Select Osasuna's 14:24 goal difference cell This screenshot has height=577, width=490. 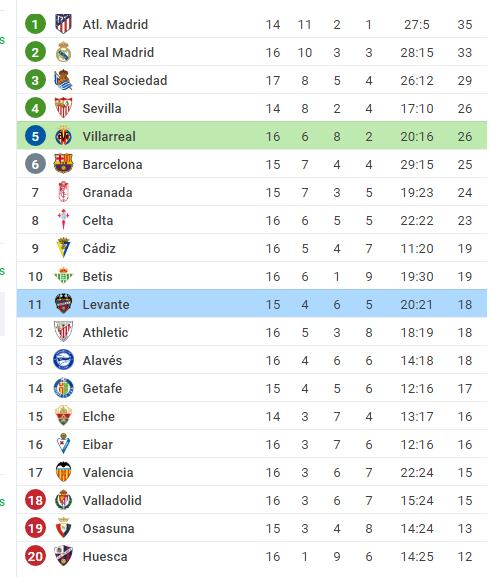tap(417, 528)
